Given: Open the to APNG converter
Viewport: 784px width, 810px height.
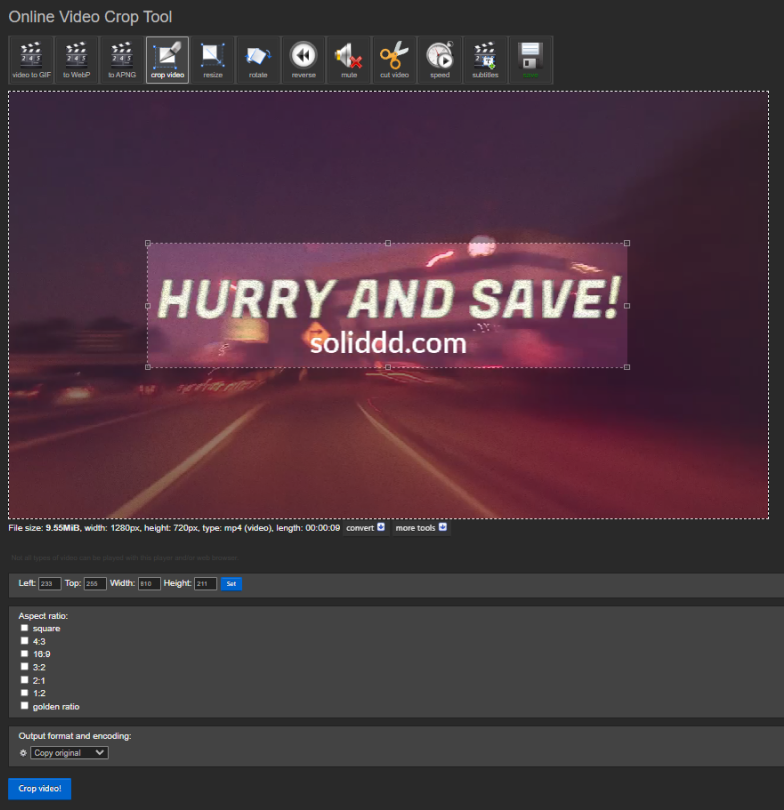Looking at the screenshot, I should pyautogui.click(x=121, y=60).
